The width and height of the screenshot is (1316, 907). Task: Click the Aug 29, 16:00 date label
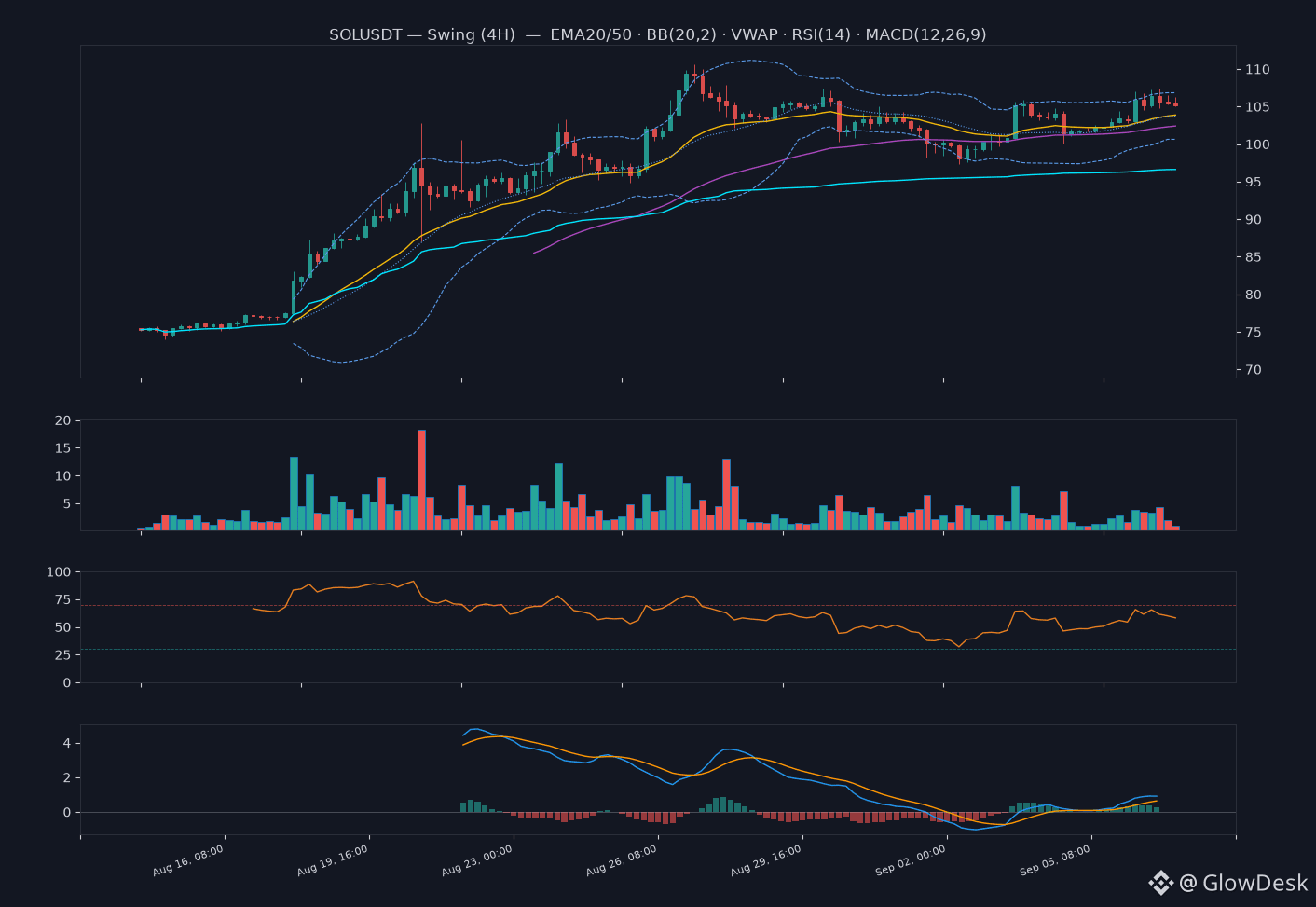[766, 860]
